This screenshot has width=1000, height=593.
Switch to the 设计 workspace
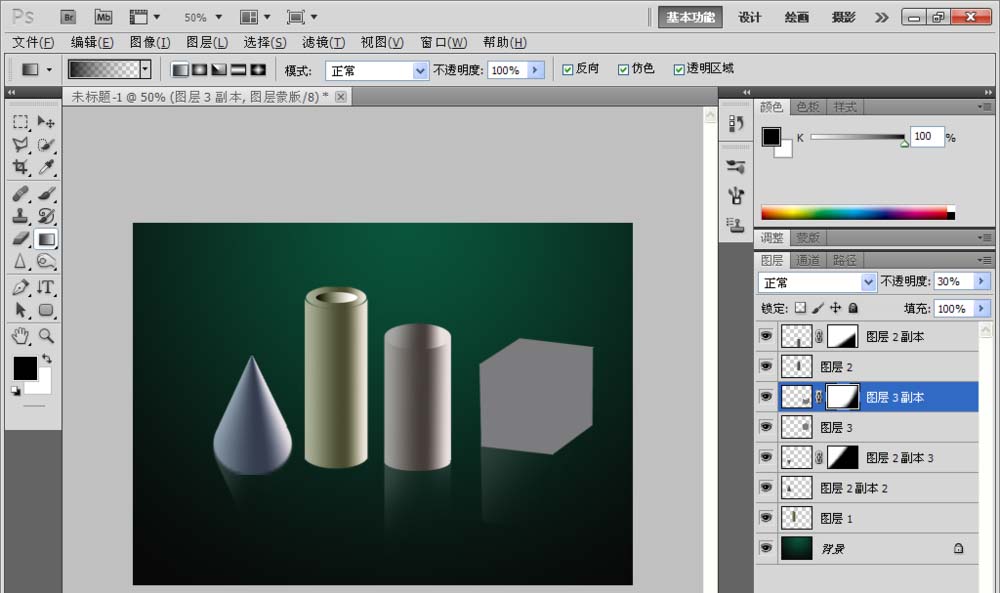click(x=749, y=17)
